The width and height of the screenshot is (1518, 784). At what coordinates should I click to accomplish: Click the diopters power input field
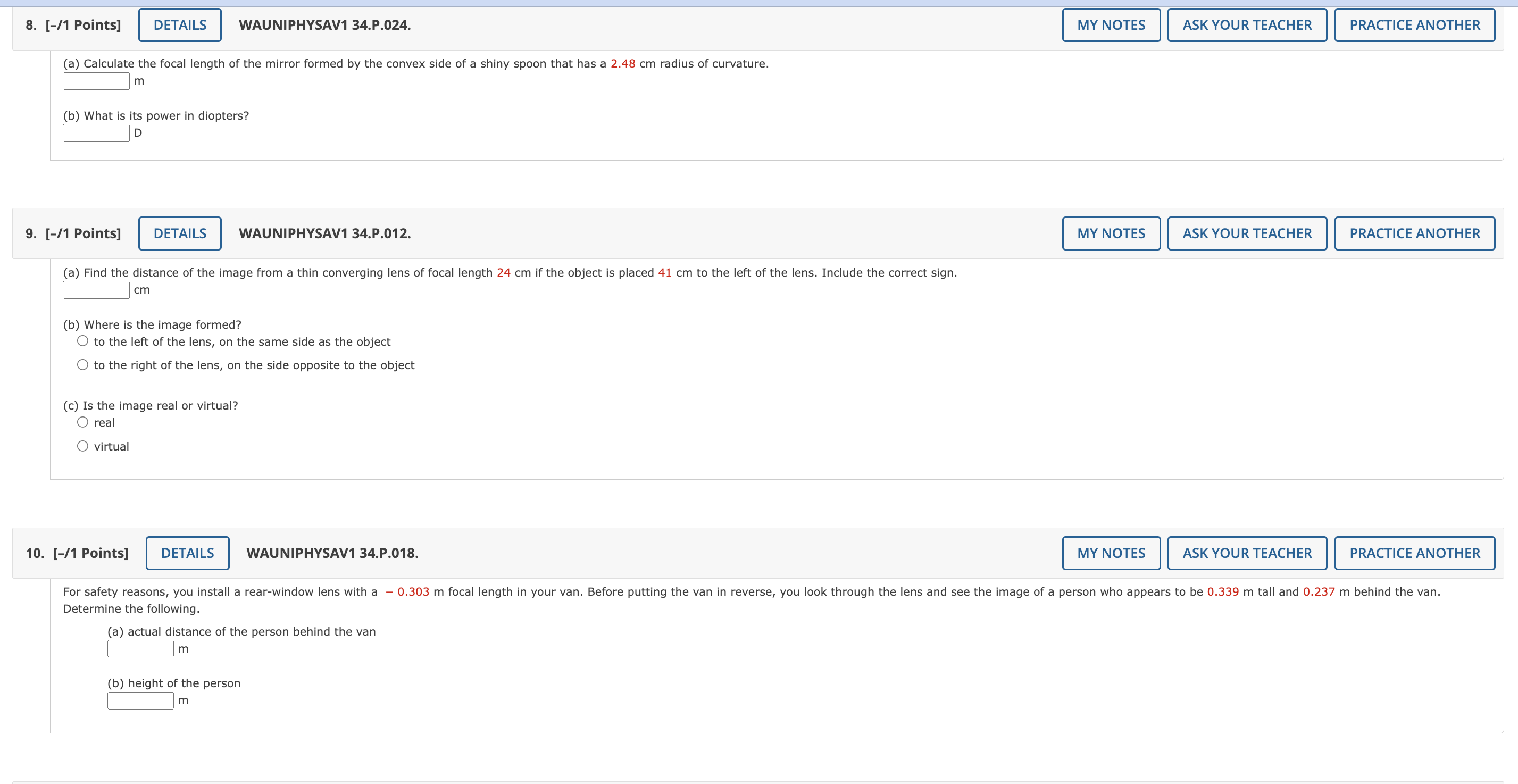pos(96,132)
